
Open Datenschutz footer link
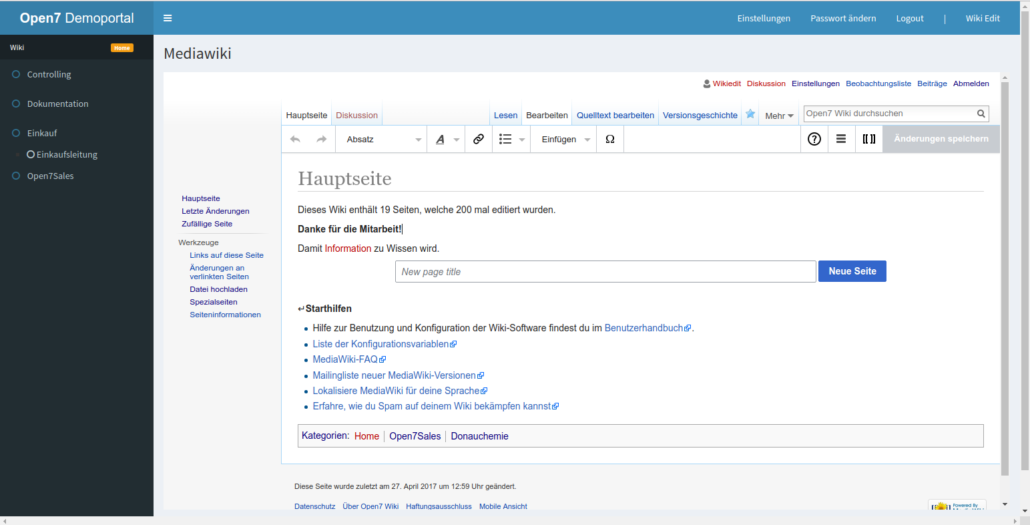(315, 507)
